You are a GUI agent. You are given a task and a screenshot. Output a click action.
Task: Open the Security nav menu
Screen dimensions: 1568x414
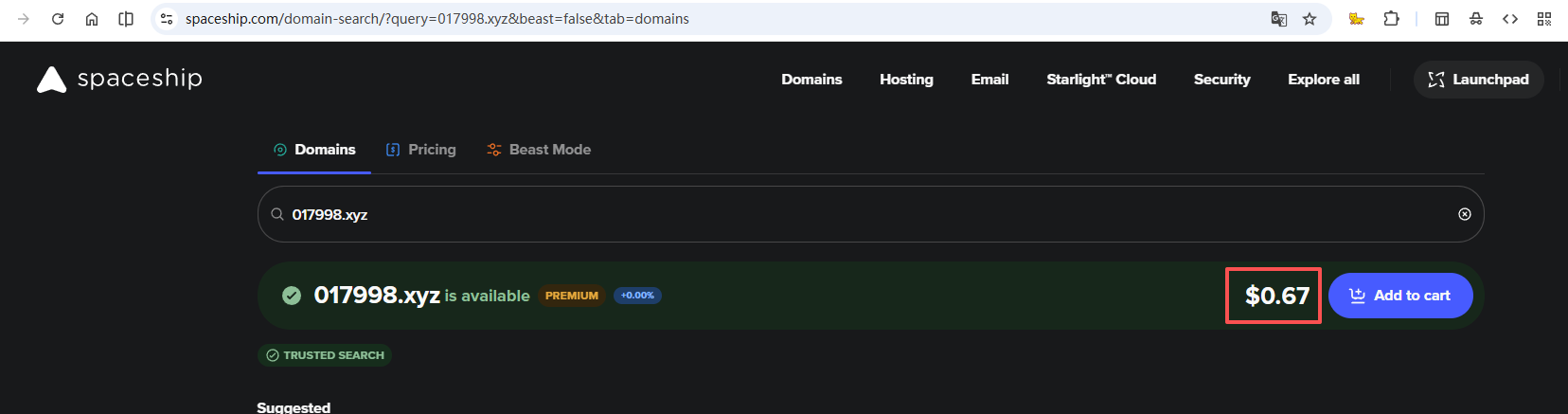pos(1221,80)
